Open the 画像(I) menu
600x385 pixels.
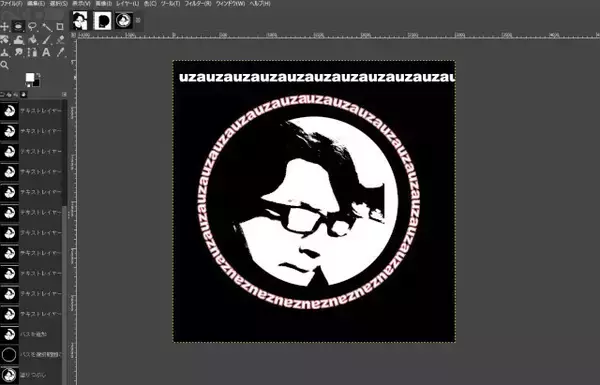click(103, 3)
